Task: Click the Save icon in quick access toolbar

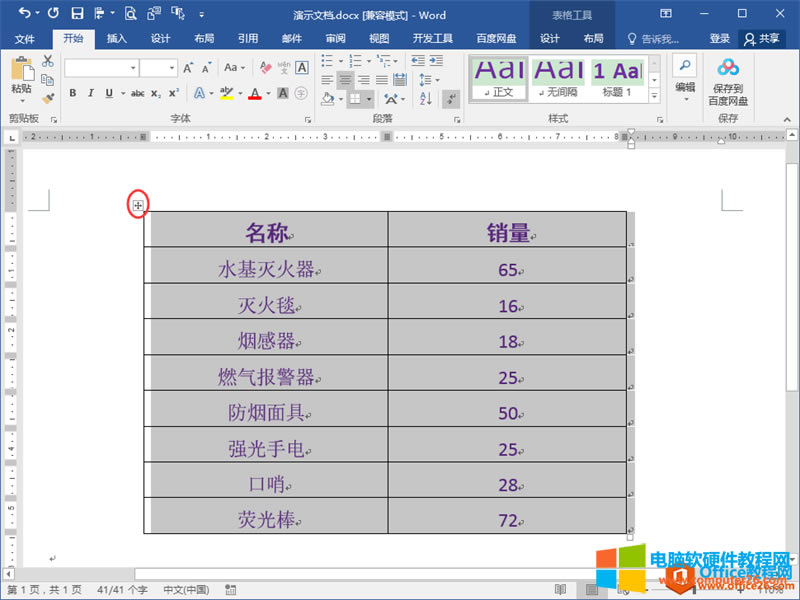Action: pyautogui.click(x=77, y=14)
